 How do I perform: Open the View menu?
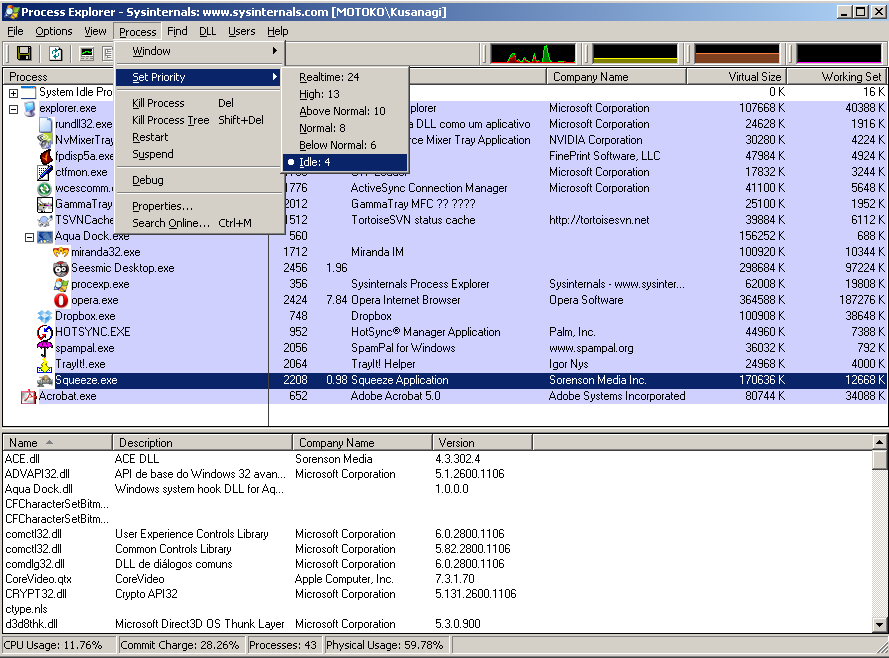(x=95, y=31)
